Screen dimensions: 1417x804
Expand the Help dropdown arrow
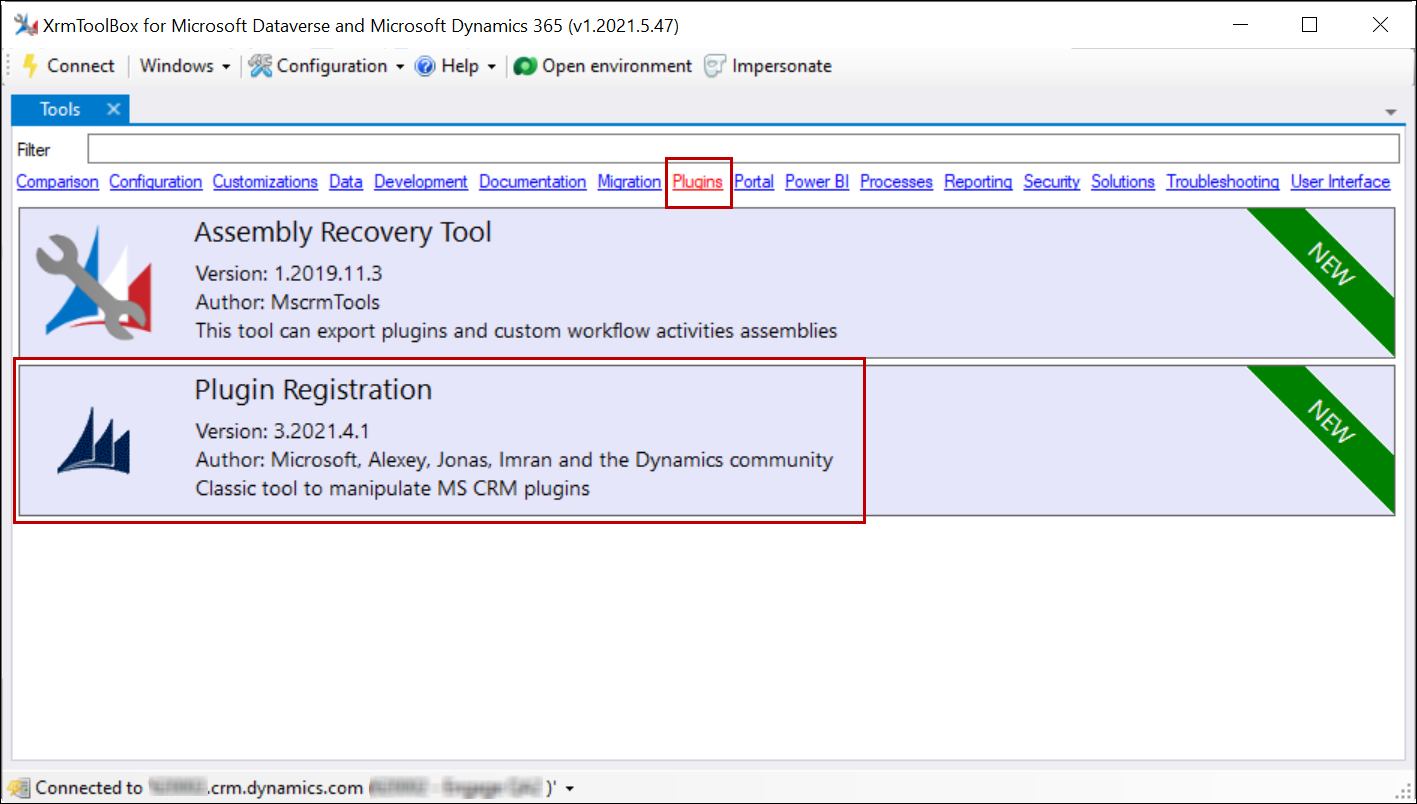(491, 67)
